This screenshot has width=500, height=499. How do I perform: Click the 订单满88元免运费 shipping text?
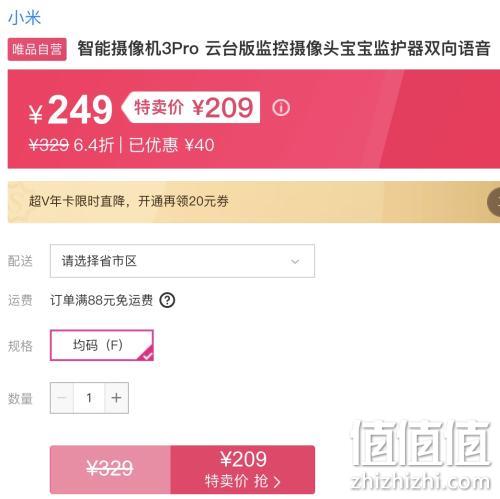101,300
